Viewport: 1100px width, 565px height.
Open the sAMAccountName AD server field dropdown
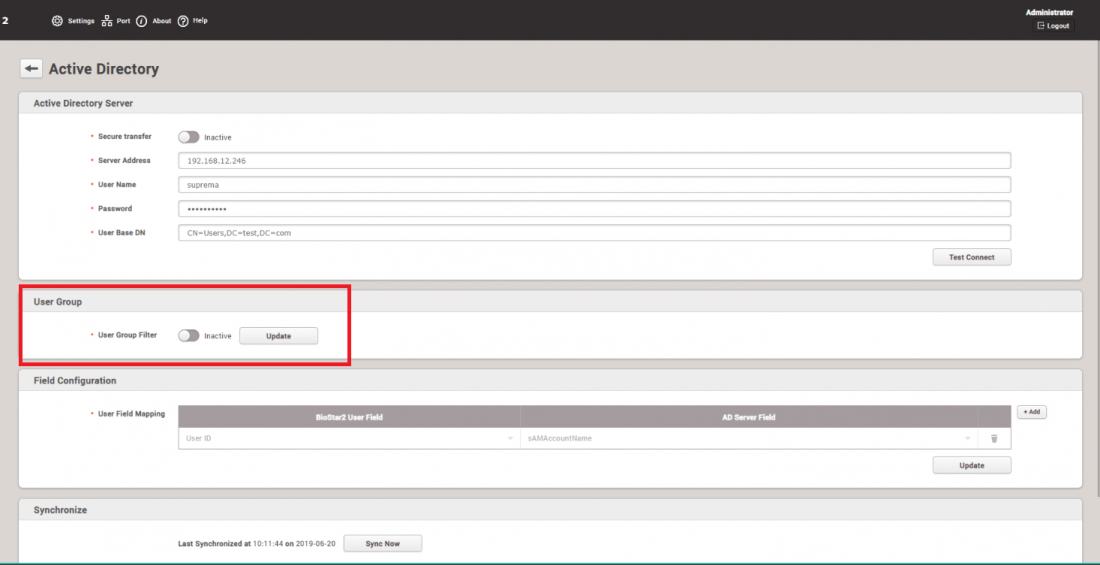pos(749,438)
